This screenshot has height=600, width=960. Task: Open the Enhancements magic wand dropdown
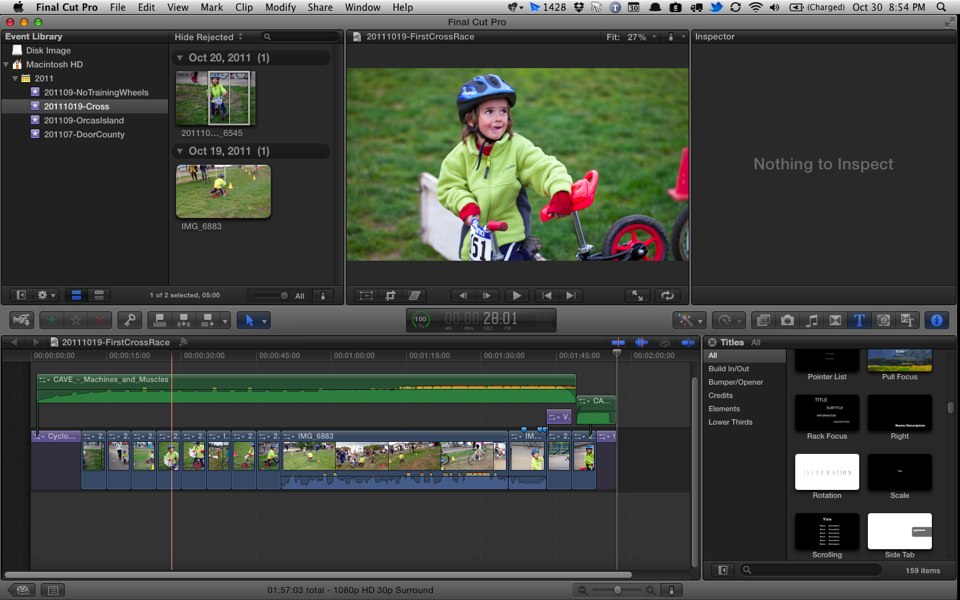tap(691, 320)
